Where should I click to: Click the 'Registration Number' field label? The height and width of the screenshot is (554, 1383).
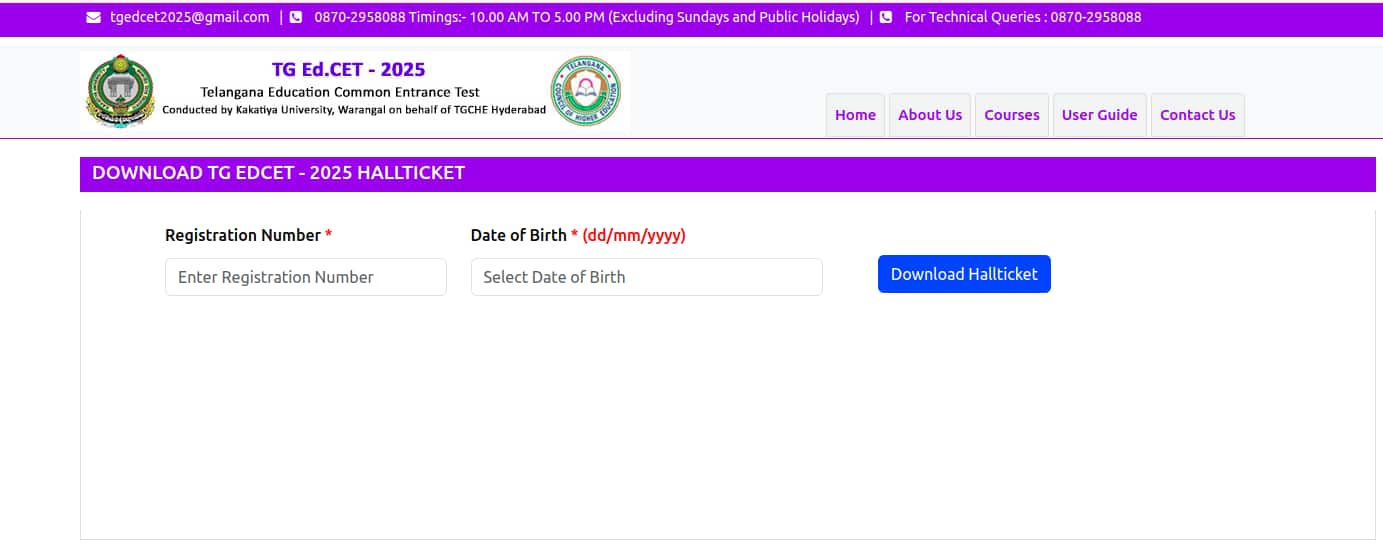point(243,235)
